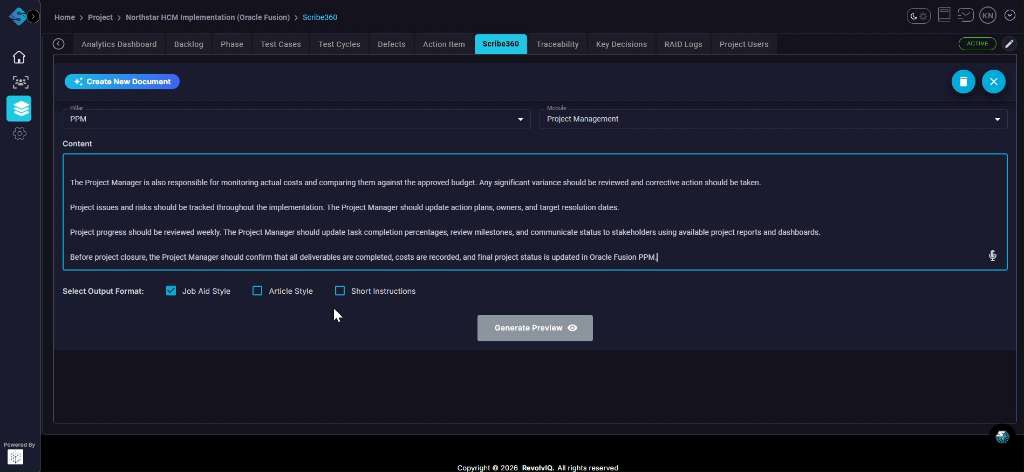
Task: Switch to Key Decisions tab
Action: 621,44
